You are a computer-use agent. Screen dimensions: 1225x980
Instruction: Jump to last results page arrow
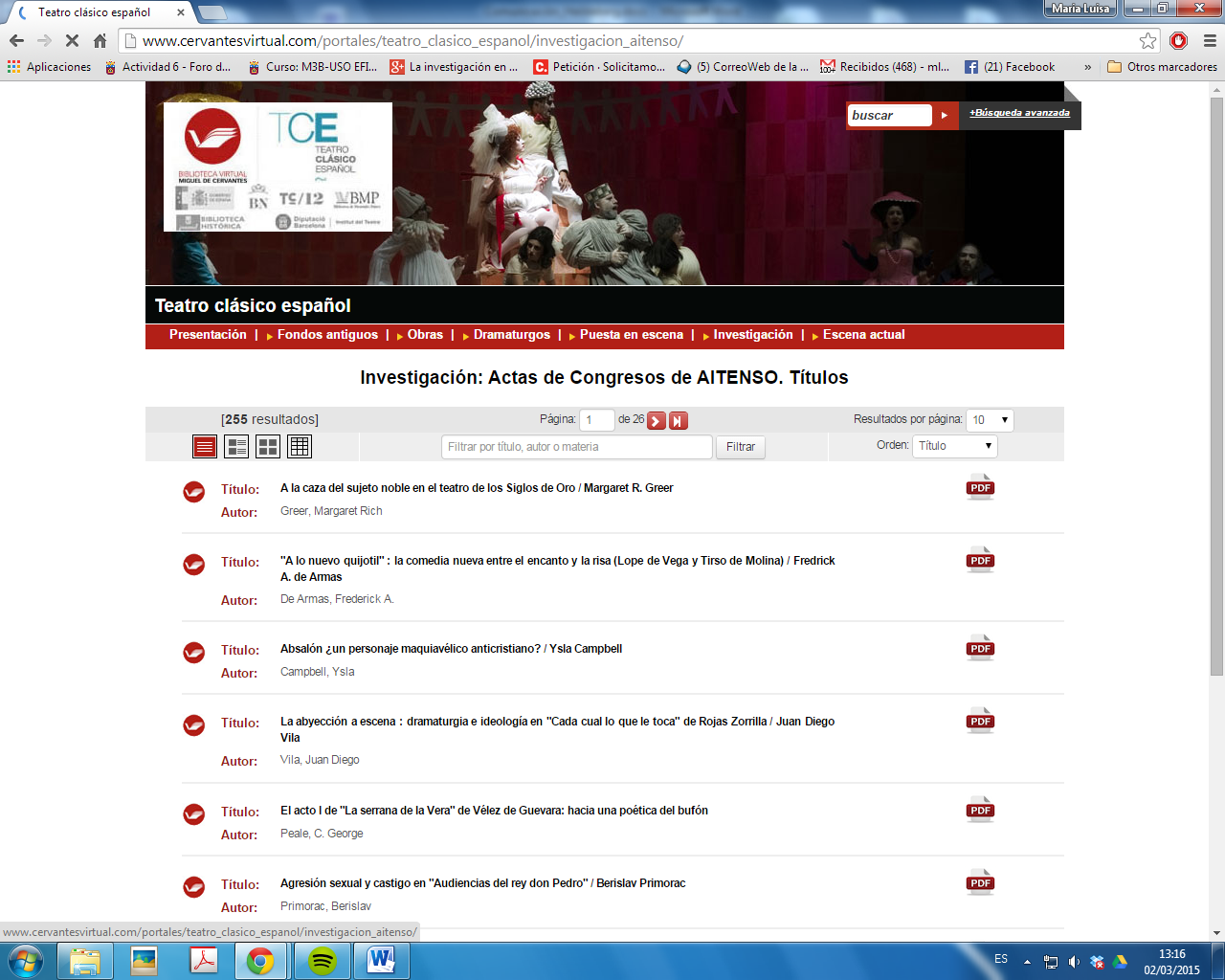pos(679,420)
